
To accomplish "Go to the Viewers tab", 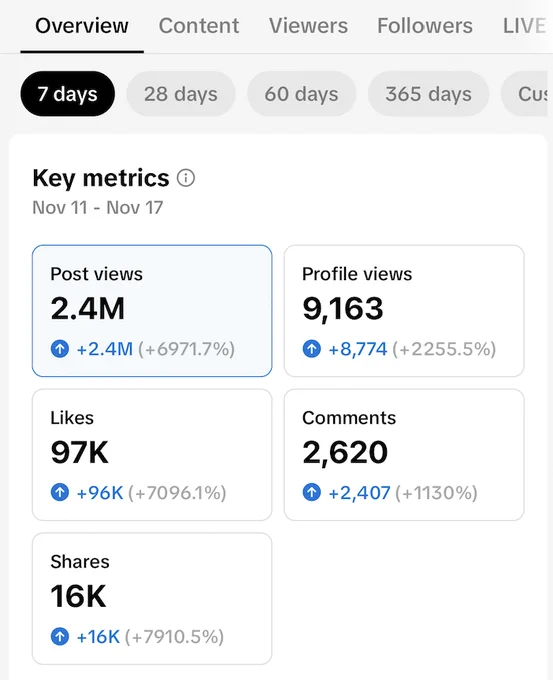I will tap(308, 26).
